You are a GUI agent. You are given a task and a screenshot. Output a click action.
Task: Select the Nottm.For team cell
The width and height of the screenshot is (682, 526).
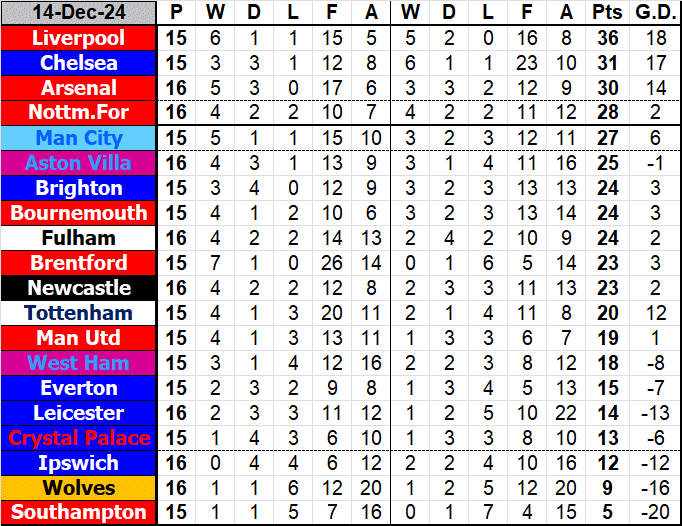[79, 113]
